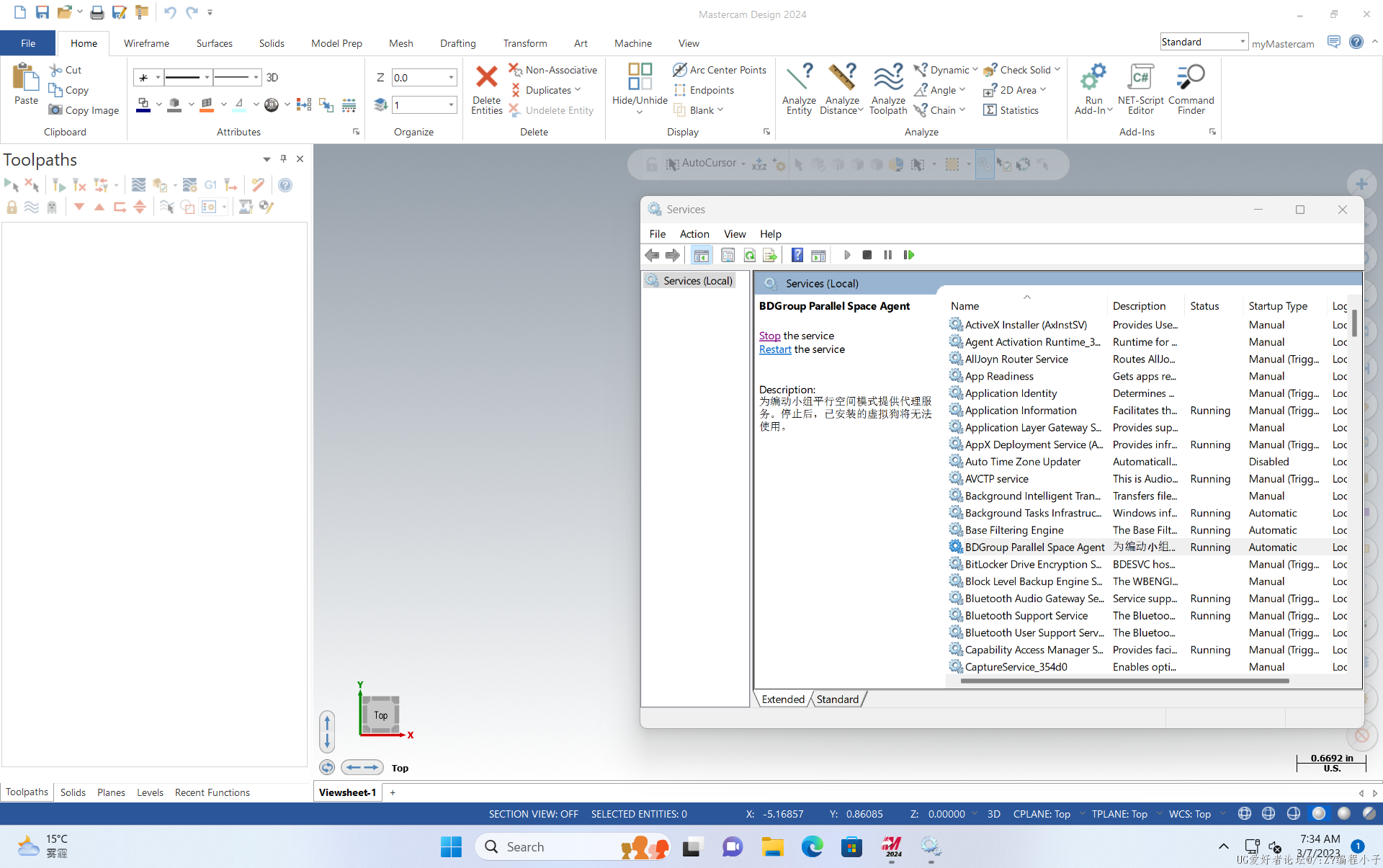Switch to Extended view in Services
Viewport: 1383px width, 868px height.
(x=783, y=699)
